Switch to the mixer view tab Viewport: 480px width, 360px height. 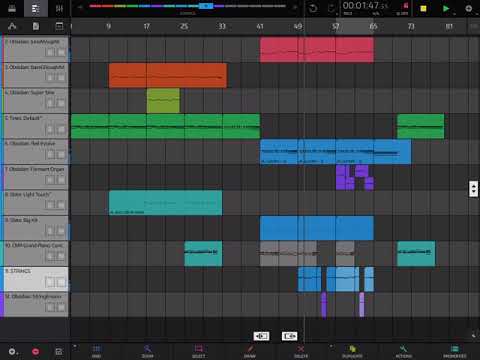coord(59,8)
